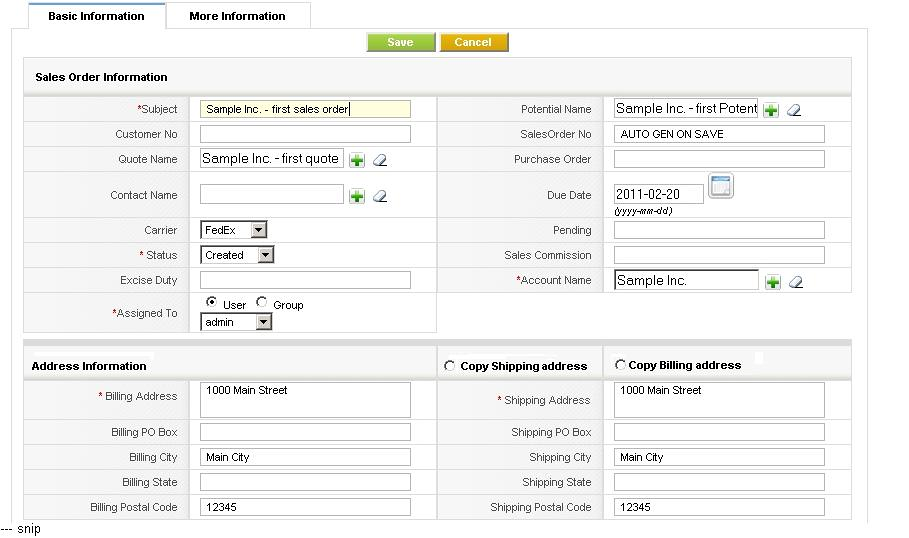
Task: Click the Shipping City field
Action: pyautogui.click(x=719, y=457)
